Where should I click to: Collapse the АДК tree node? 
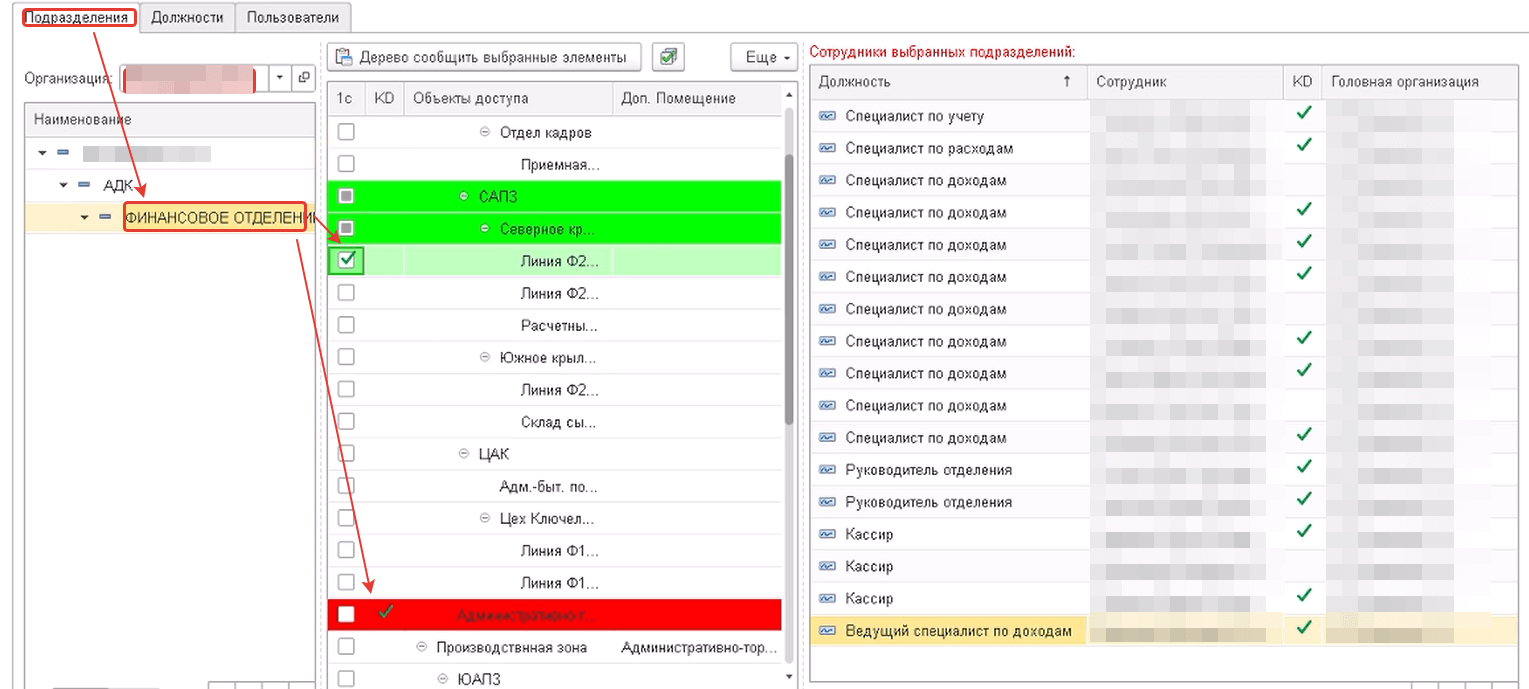click(x=64, y=185)
